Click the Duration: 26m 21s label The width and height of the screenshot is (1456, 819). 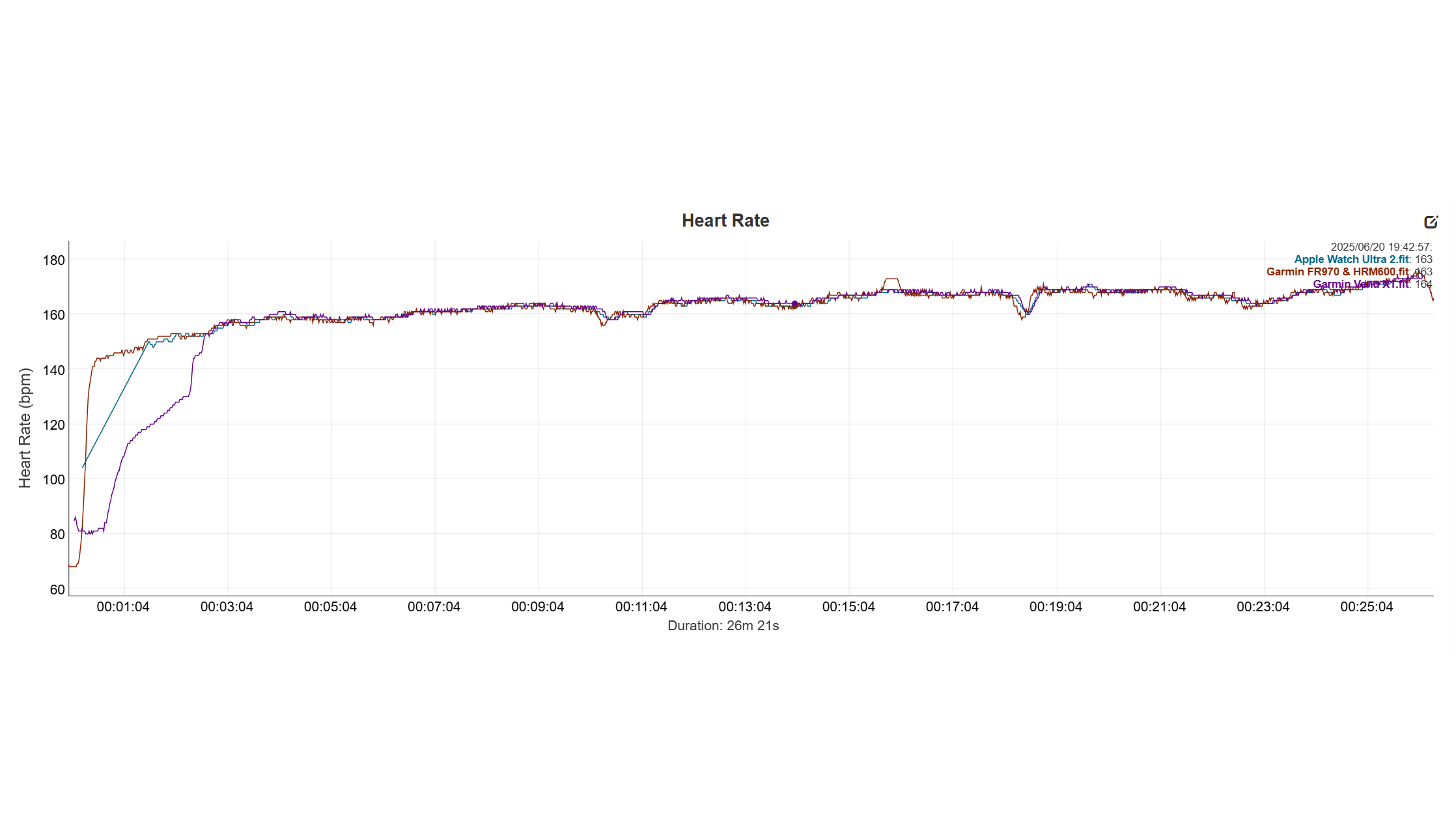723,626
